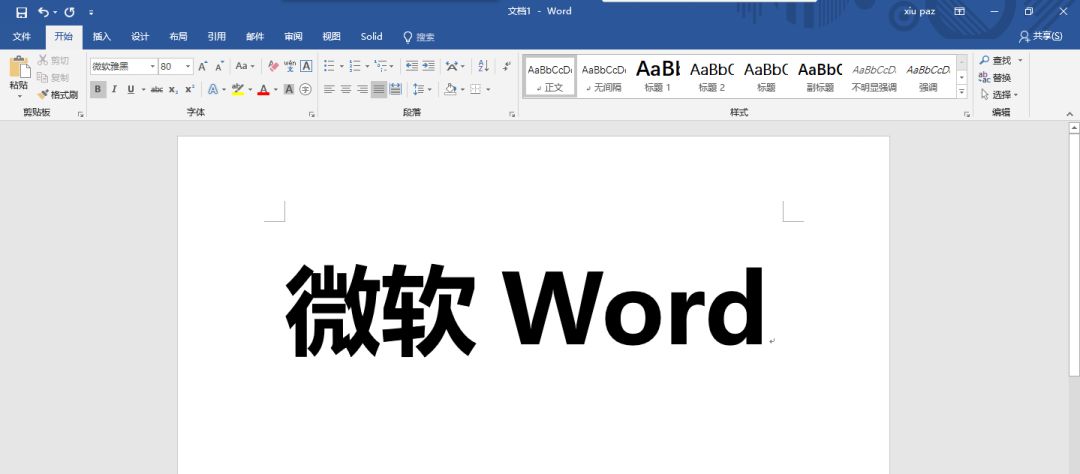Expand the styles gallery with the more arrow

click(962, 92)
